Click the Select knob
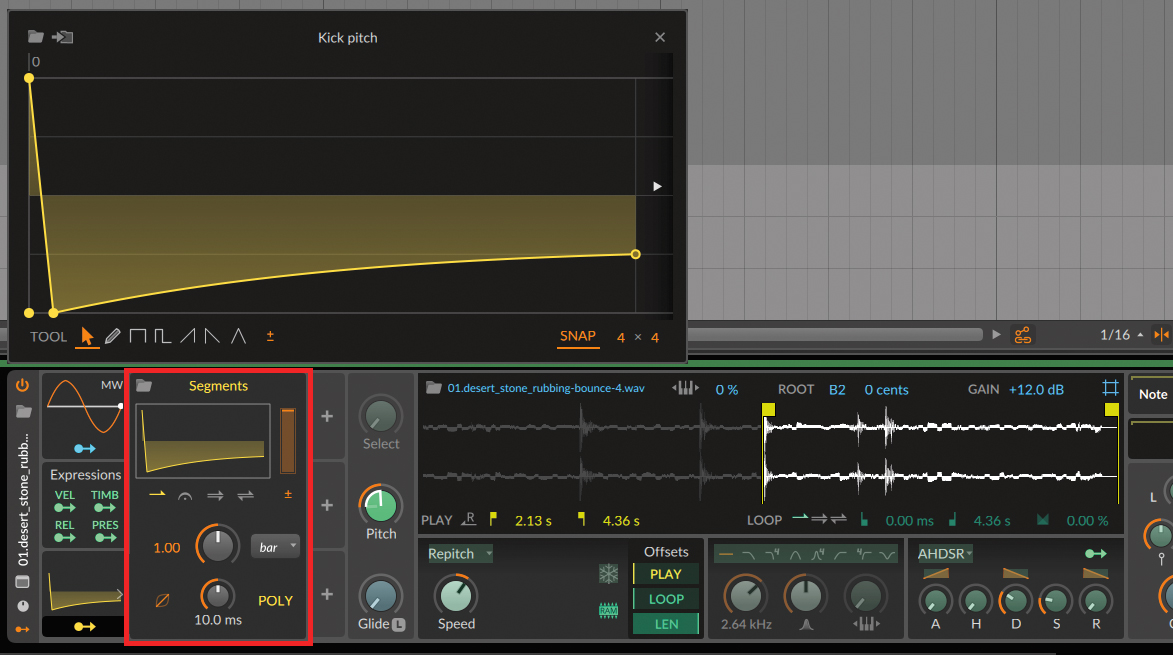 coord(381,415)
